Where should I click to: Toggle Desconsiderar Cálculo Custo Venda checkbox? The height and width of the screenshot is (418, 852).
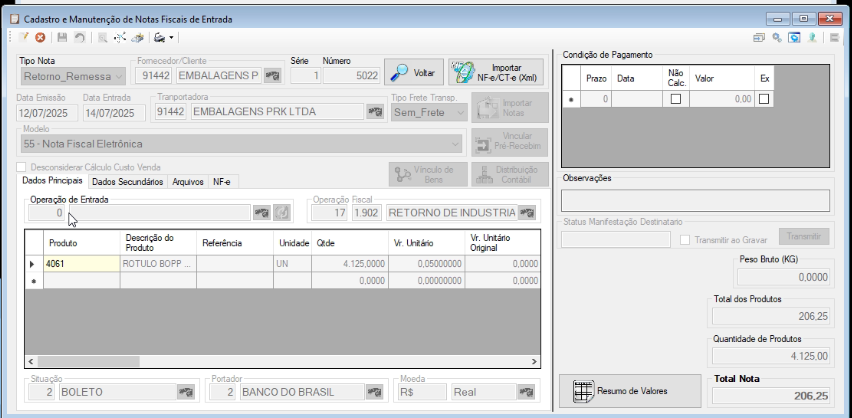[x=21, y=167]
